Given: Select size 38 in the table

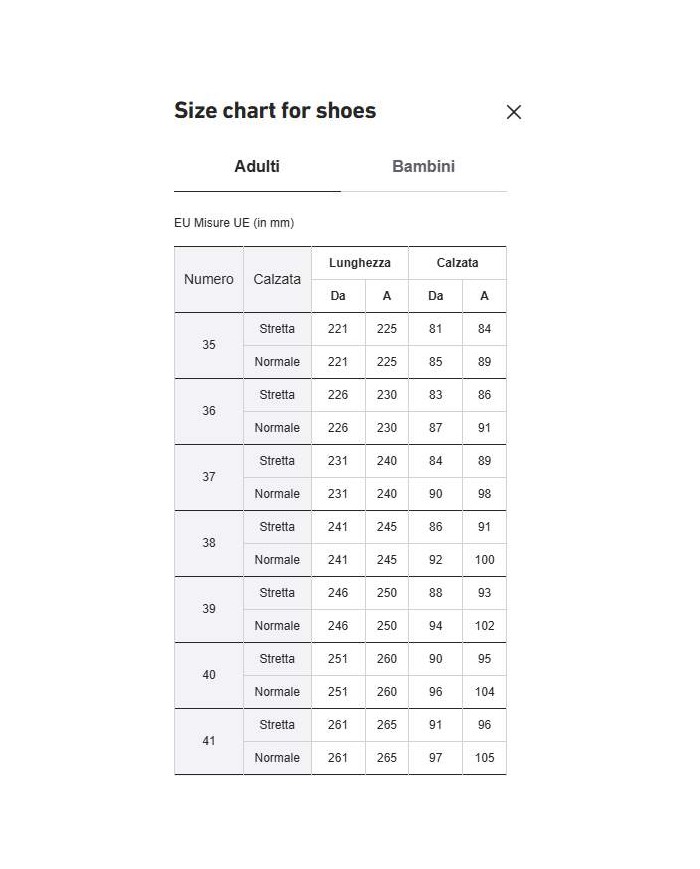Looking at the screenshot, I should [209, 543].
